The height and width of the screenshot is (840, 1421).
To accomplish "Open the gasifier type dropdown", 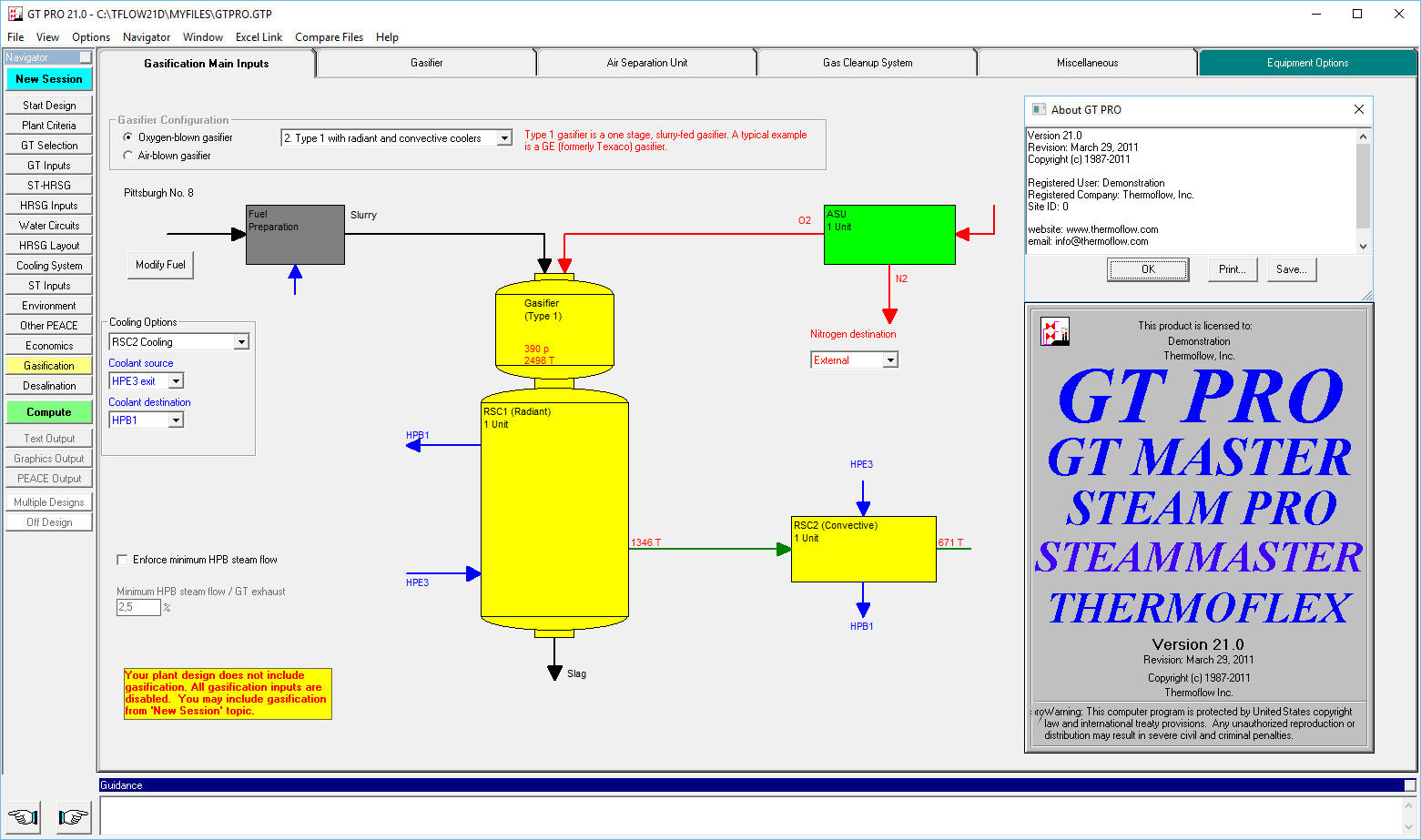I will [x=504, y=138].
